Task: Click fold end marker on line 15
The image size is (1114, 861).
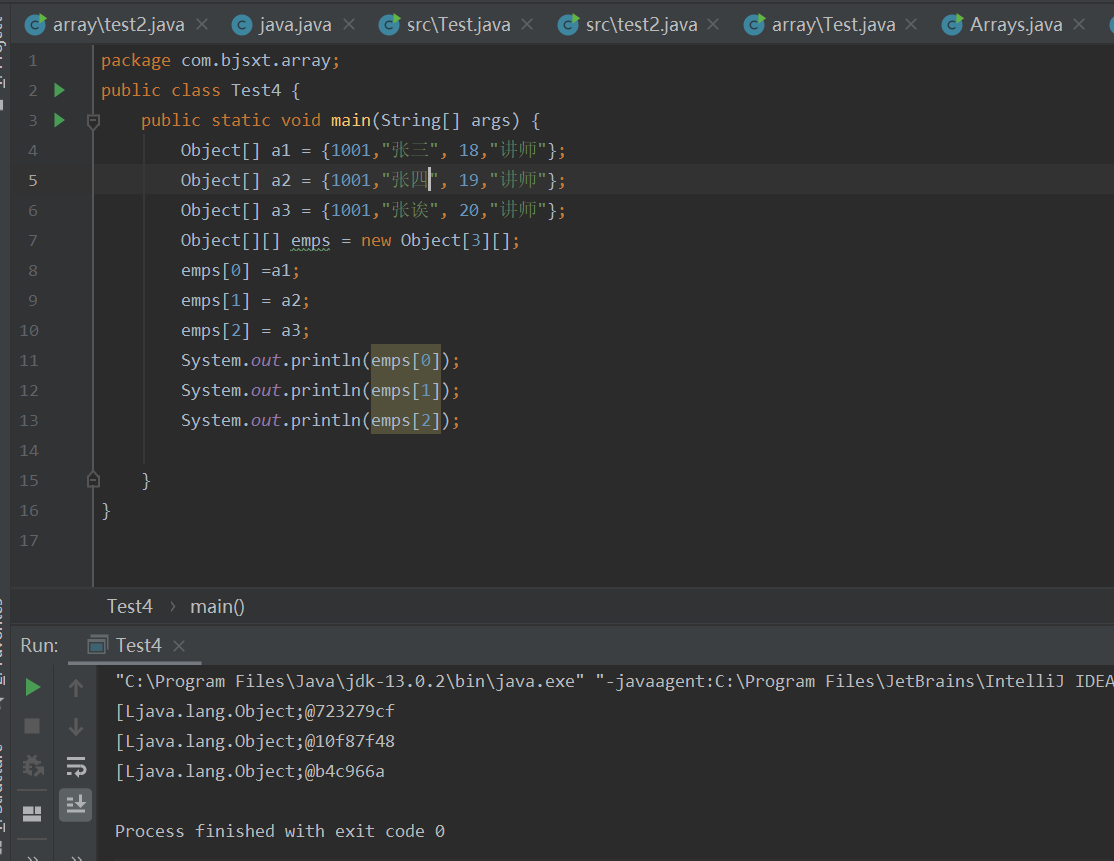Action: [93, 480]
